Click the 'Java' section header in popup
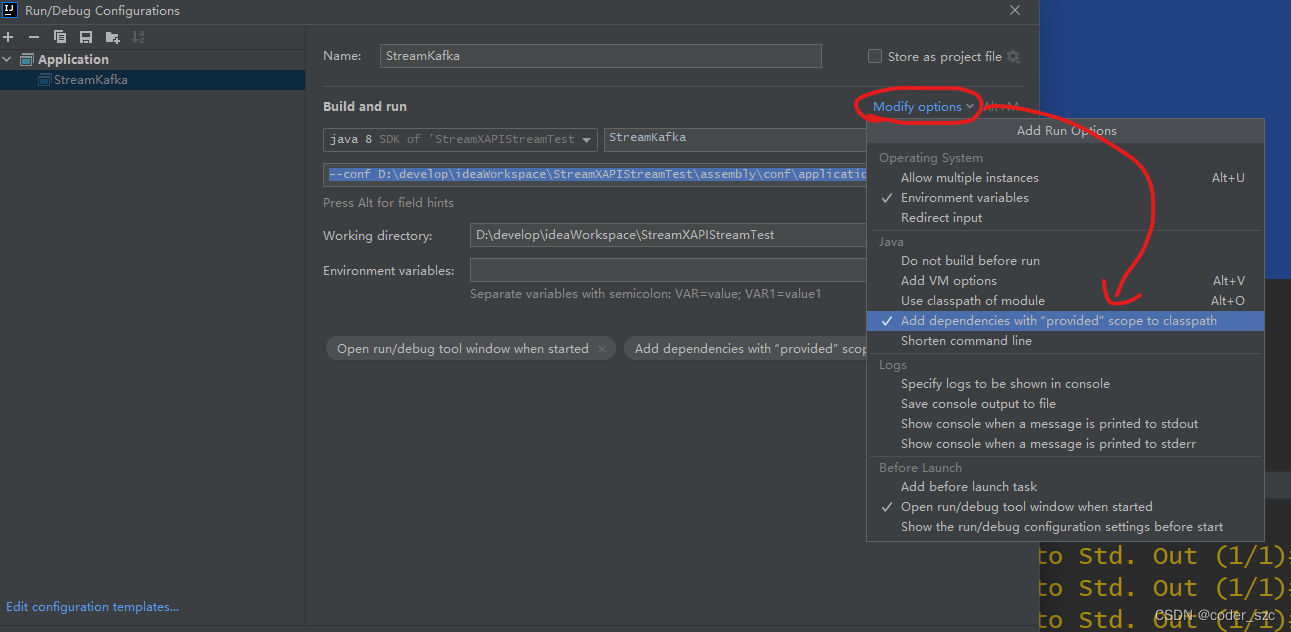 [x=891, y=242]
